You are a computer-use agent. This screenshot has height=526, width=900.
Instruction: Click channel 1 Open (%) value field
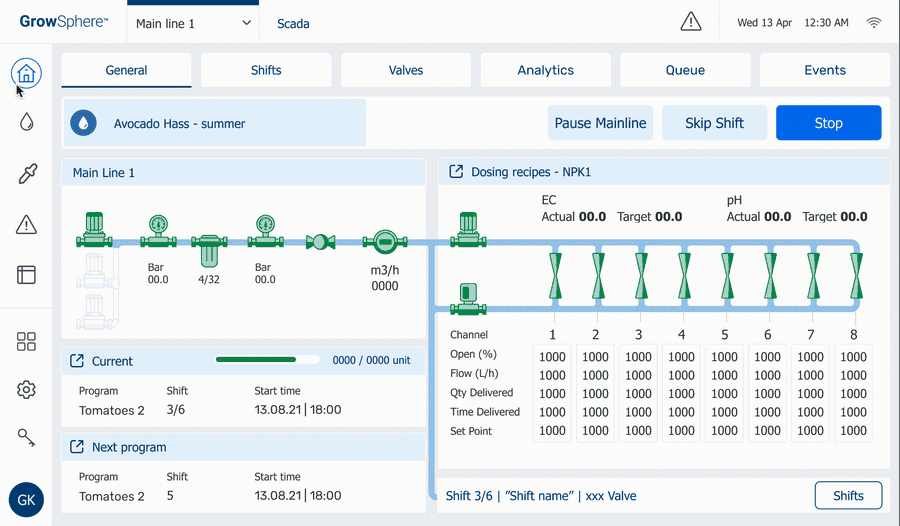point(552,357)
